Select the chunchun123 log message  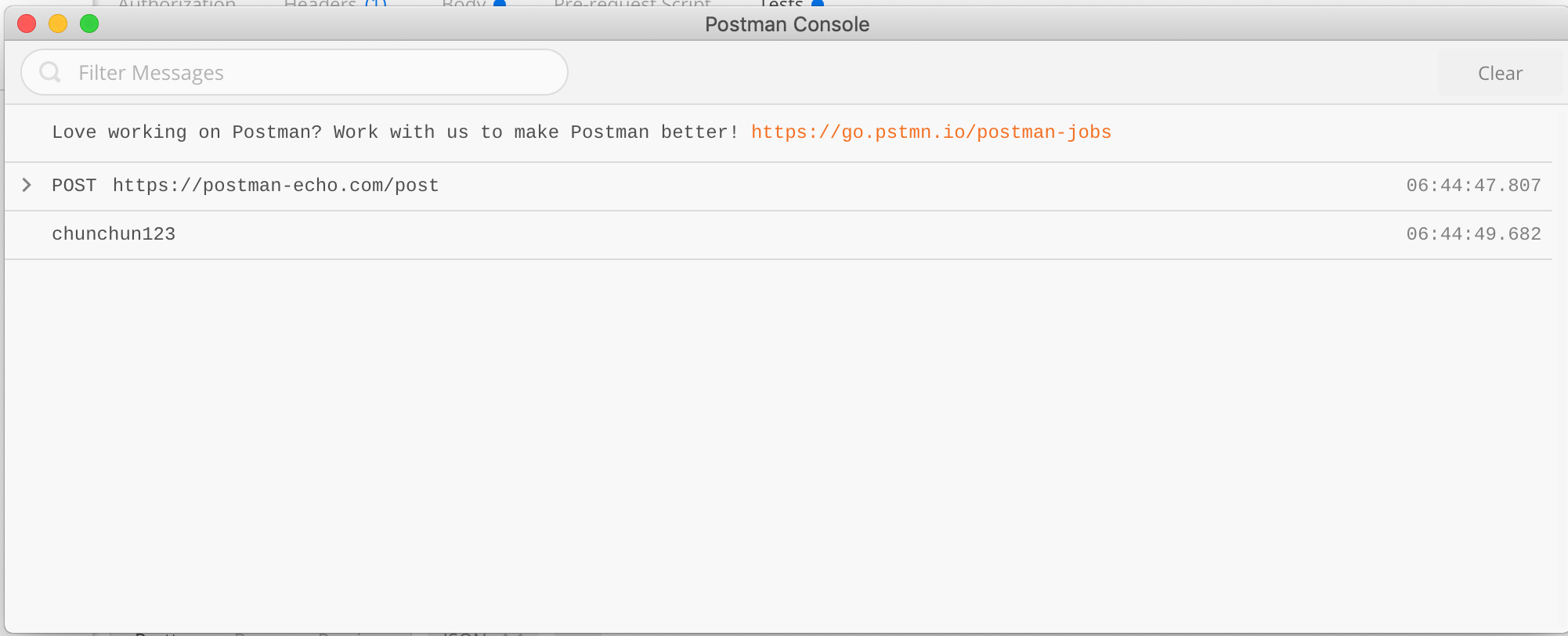click(114, 234)
